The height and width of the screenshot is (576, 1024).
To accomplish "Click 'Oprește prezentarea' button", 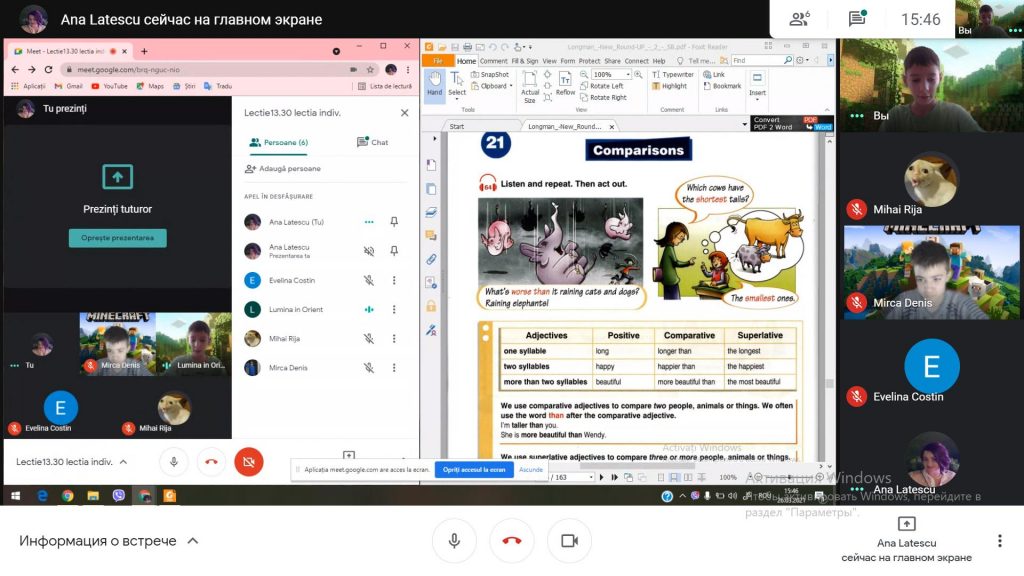I will click(117, 238).
